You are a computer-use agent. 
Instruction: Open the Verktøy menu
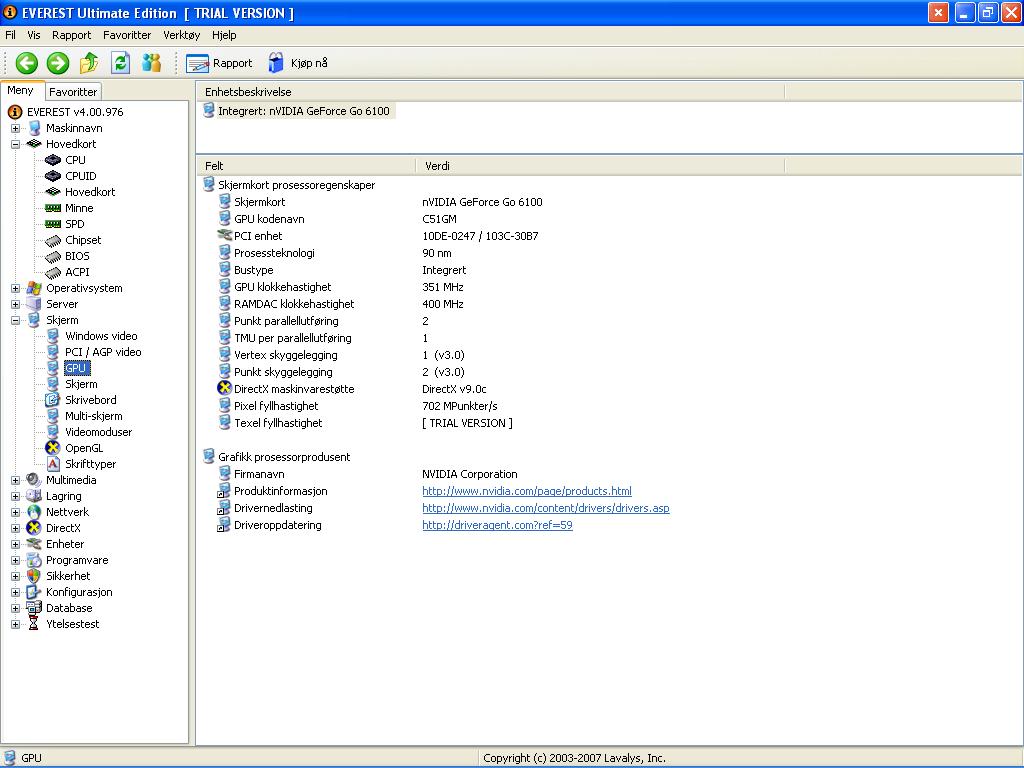[182, 35]
